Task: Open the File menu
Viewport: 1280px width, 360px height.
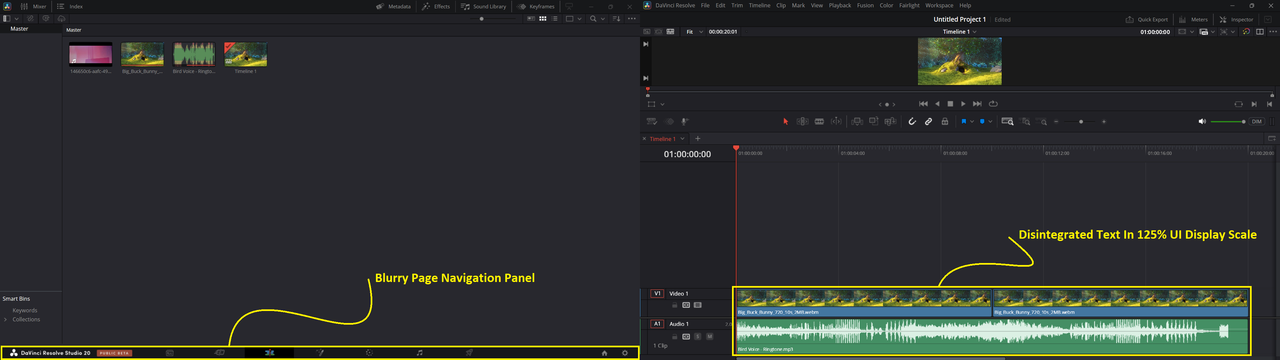Action: point(706,6)
